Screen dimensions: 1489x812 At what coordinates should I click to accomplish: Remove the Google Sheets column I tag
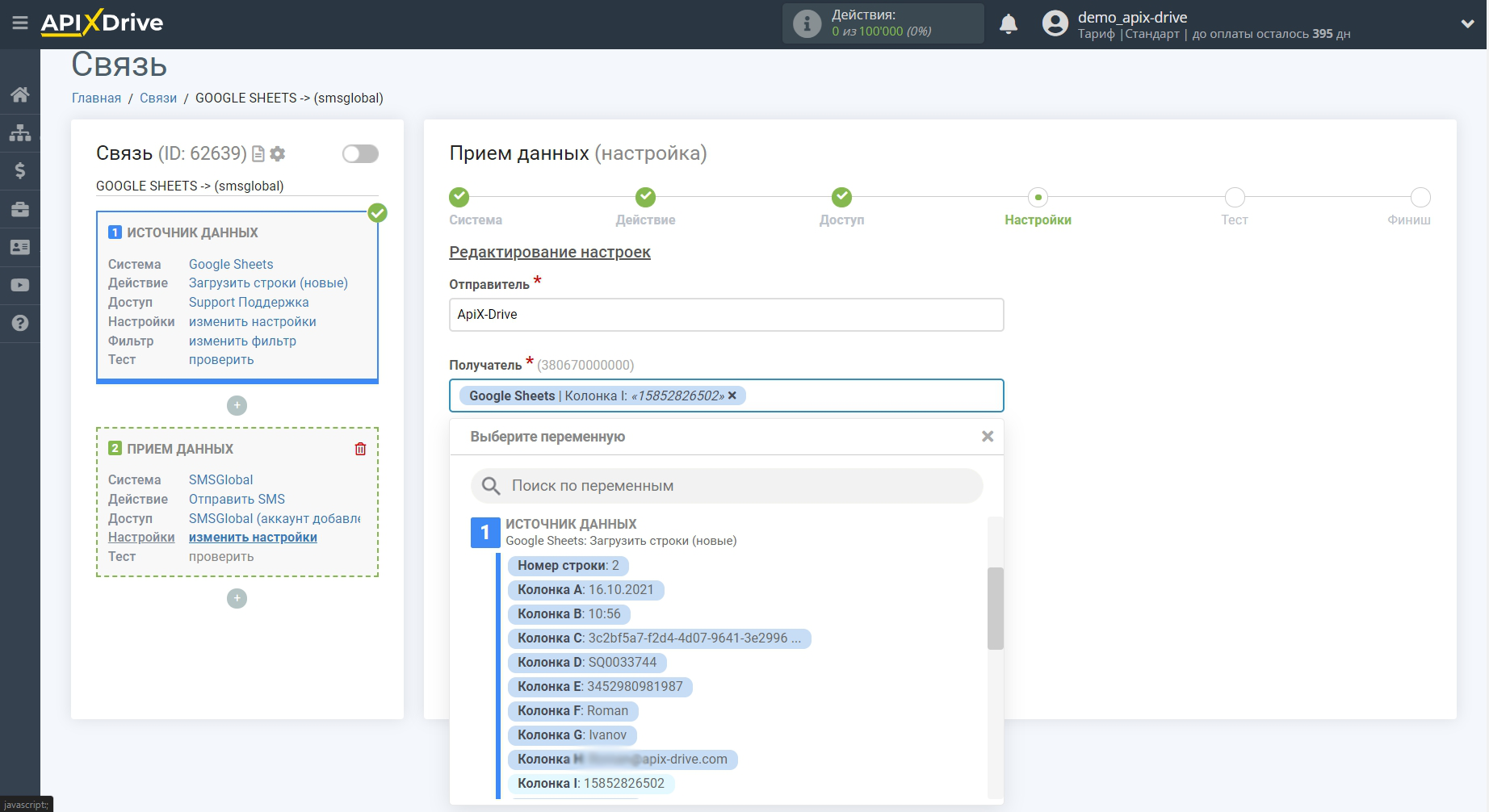tap(732, 396)
